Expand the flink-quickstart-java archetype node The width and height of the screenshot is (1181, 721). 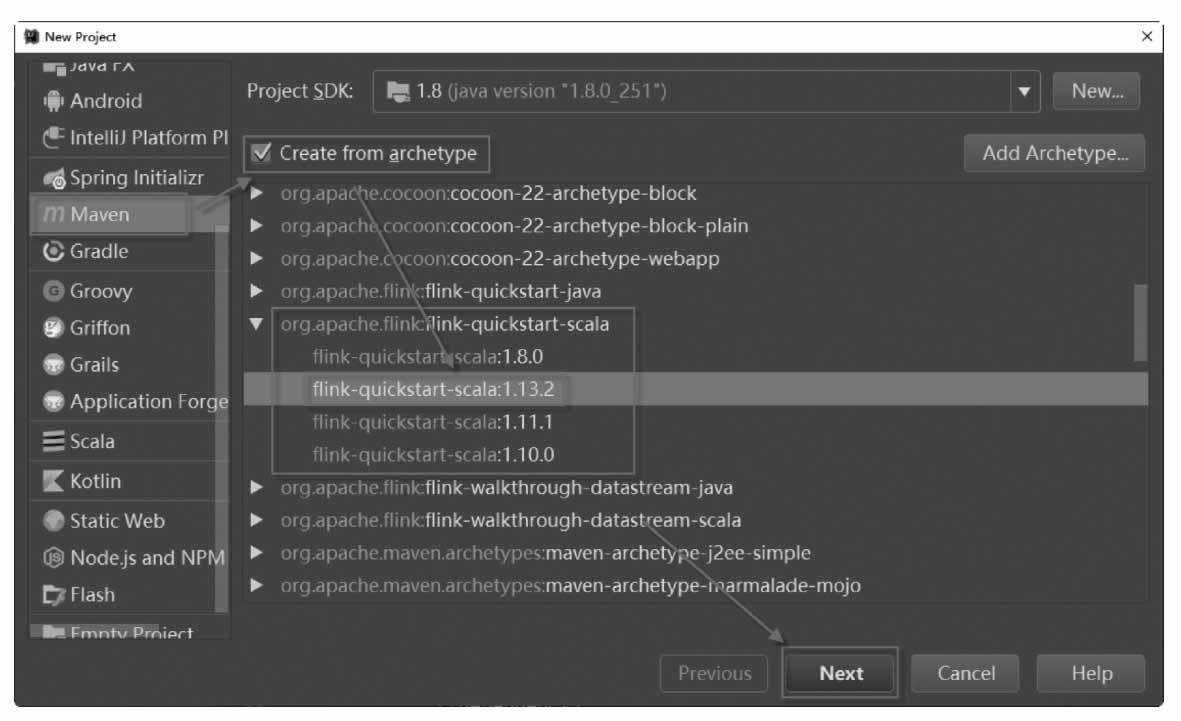coord(256,291)
